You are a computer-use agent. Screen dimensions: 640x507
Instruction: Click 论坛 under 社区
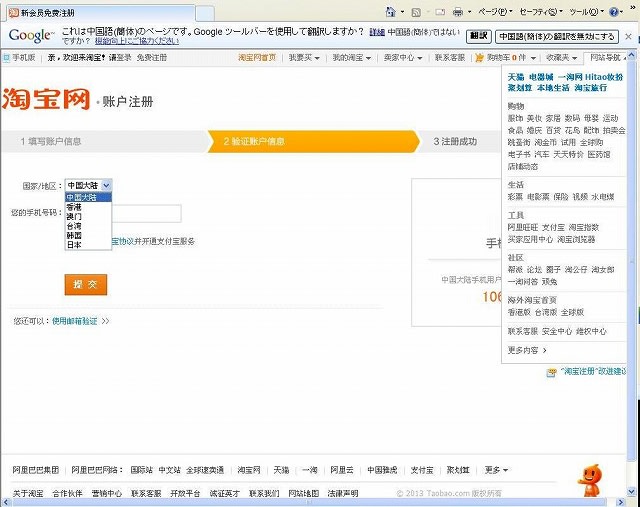point(534,269)
